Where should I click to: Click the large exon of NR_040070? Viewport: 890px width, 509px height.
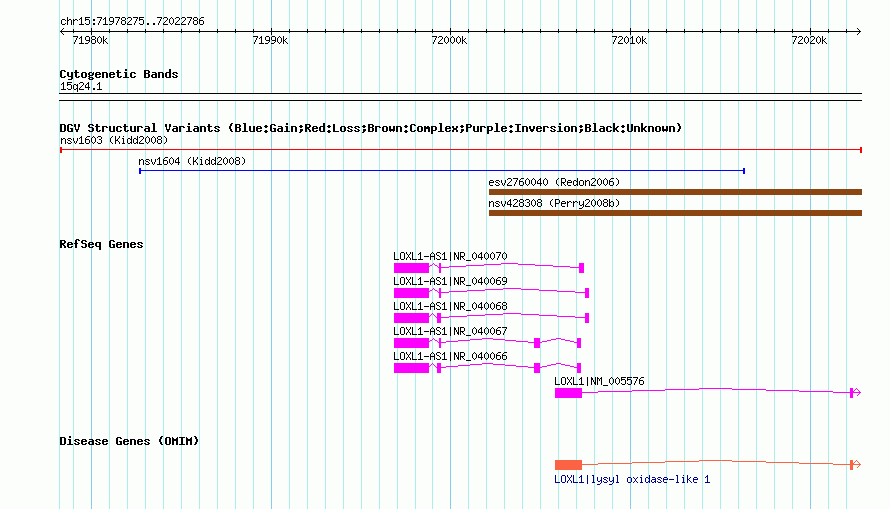click(x=412, y=268)
